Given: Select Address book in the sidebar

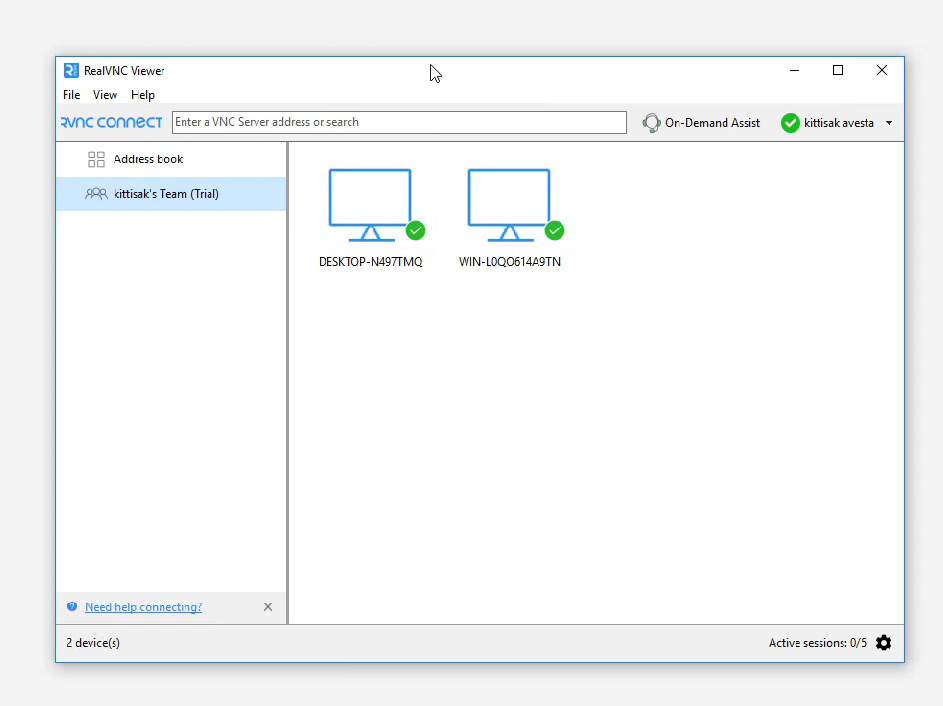Looking at the screenshot, I should pos(171,159).
